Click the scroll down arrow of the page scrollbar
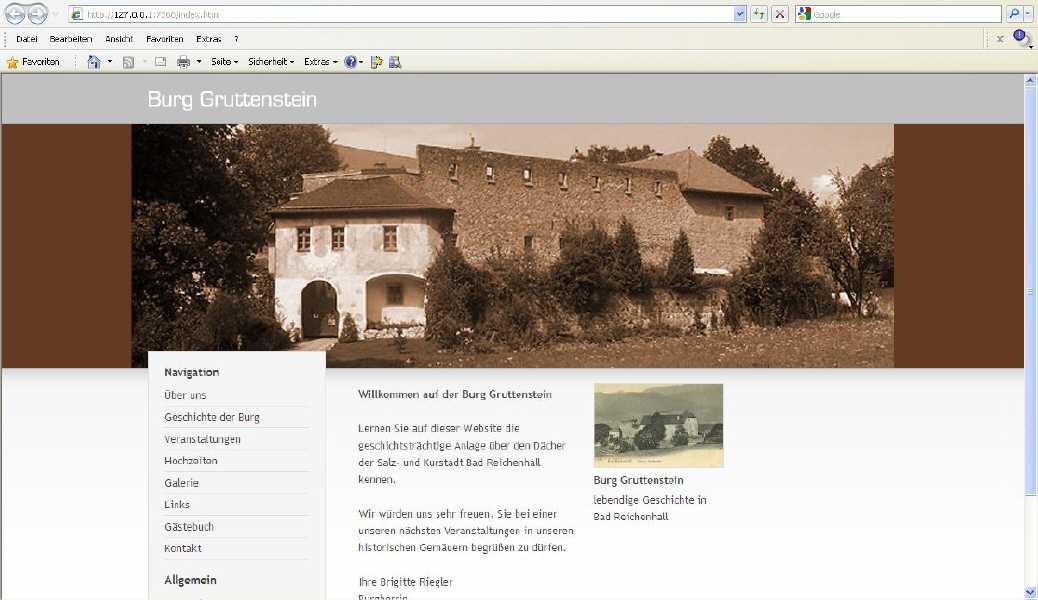Image resolution: width=1038 pixels, height=600 pixels. [1030, 593]
